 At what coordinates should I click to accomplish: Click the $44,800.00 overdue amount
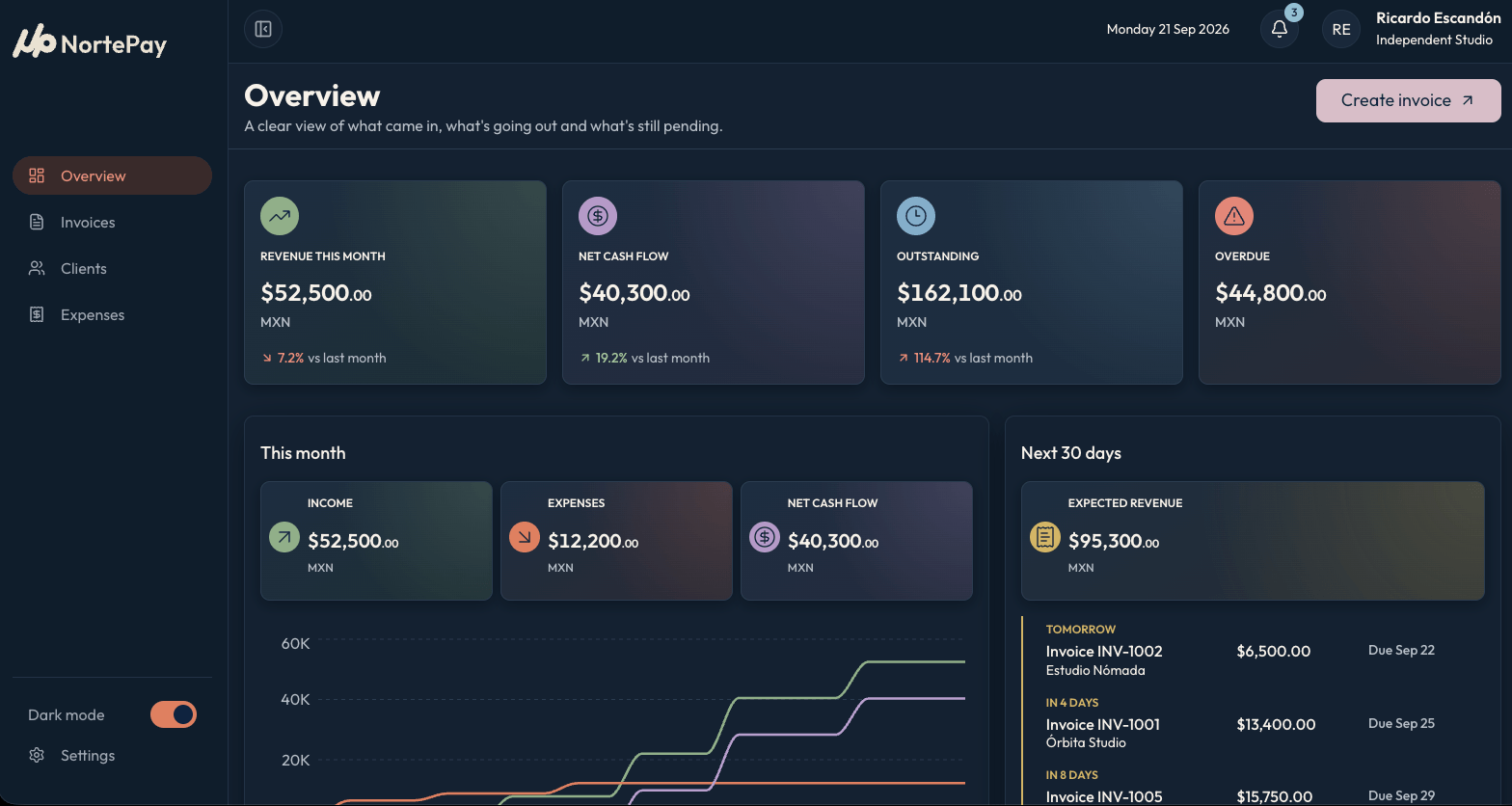[x=1271, y=293]
